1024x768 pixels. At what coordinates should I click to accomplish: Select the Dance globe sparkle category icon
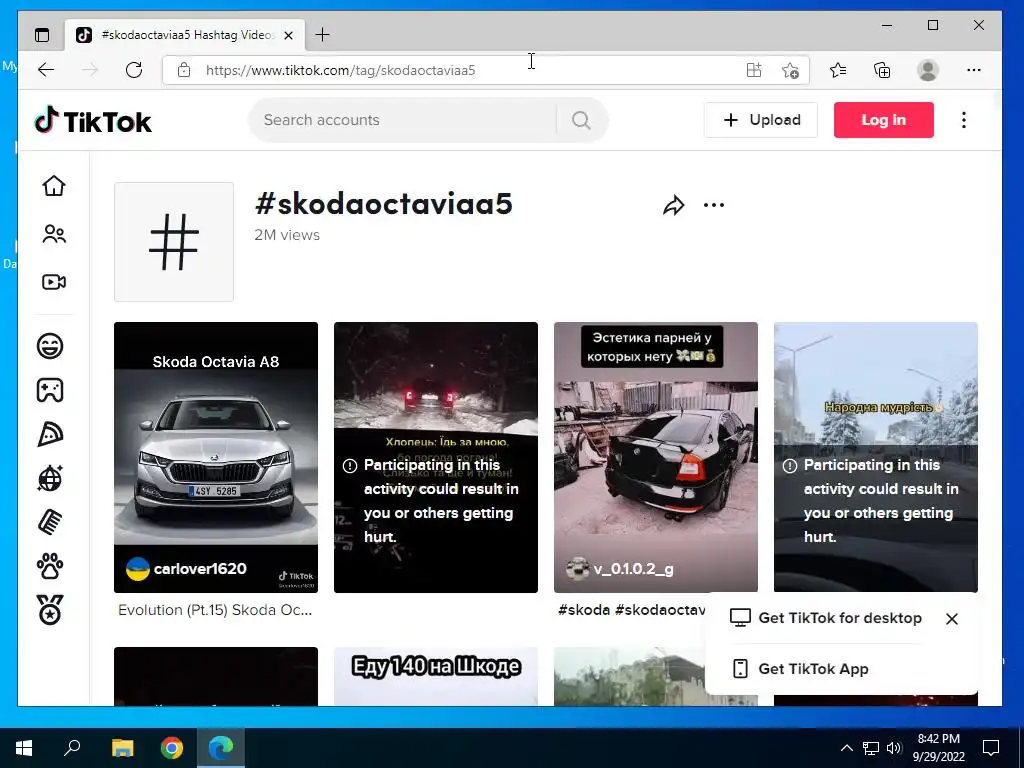pos(50,478)
